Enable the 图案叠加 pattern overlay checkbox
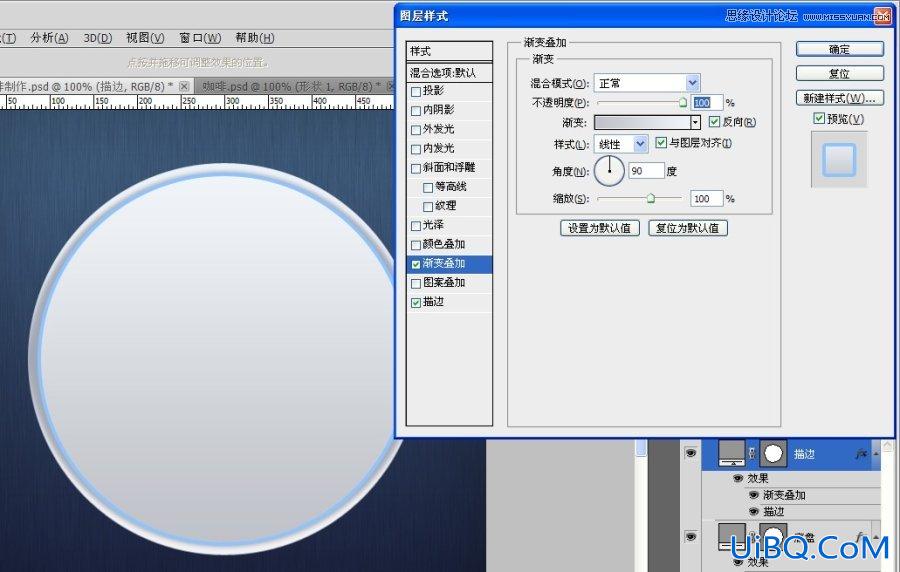900x572 pixels. pyautogui.click(x=416, y=283)
